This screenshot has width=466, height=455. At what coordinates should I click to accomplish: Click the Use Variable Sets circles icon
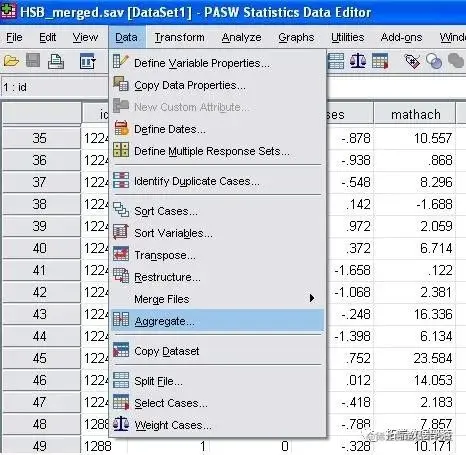(434, 61)
